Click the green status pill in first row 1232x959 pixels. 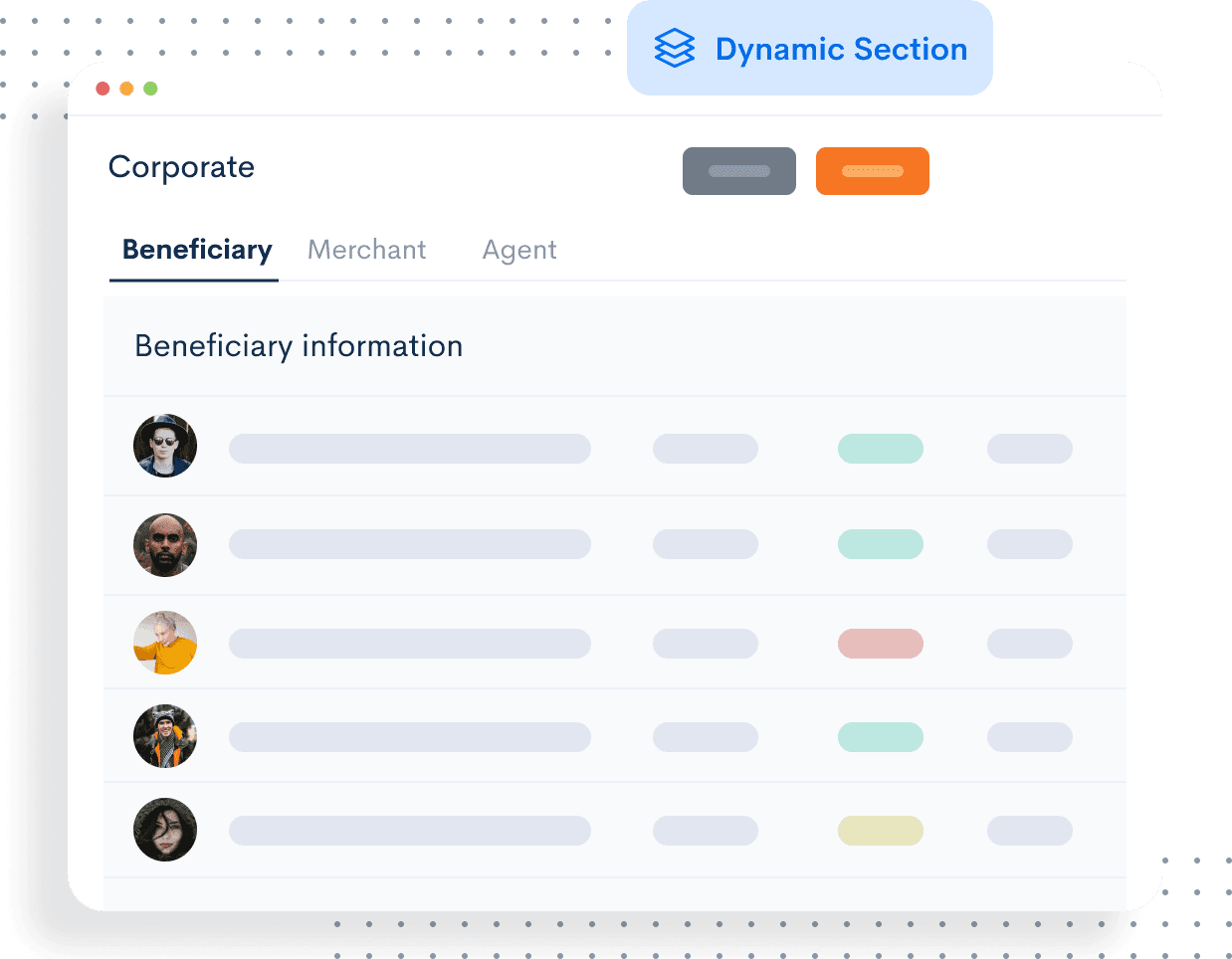pos(880,449)
